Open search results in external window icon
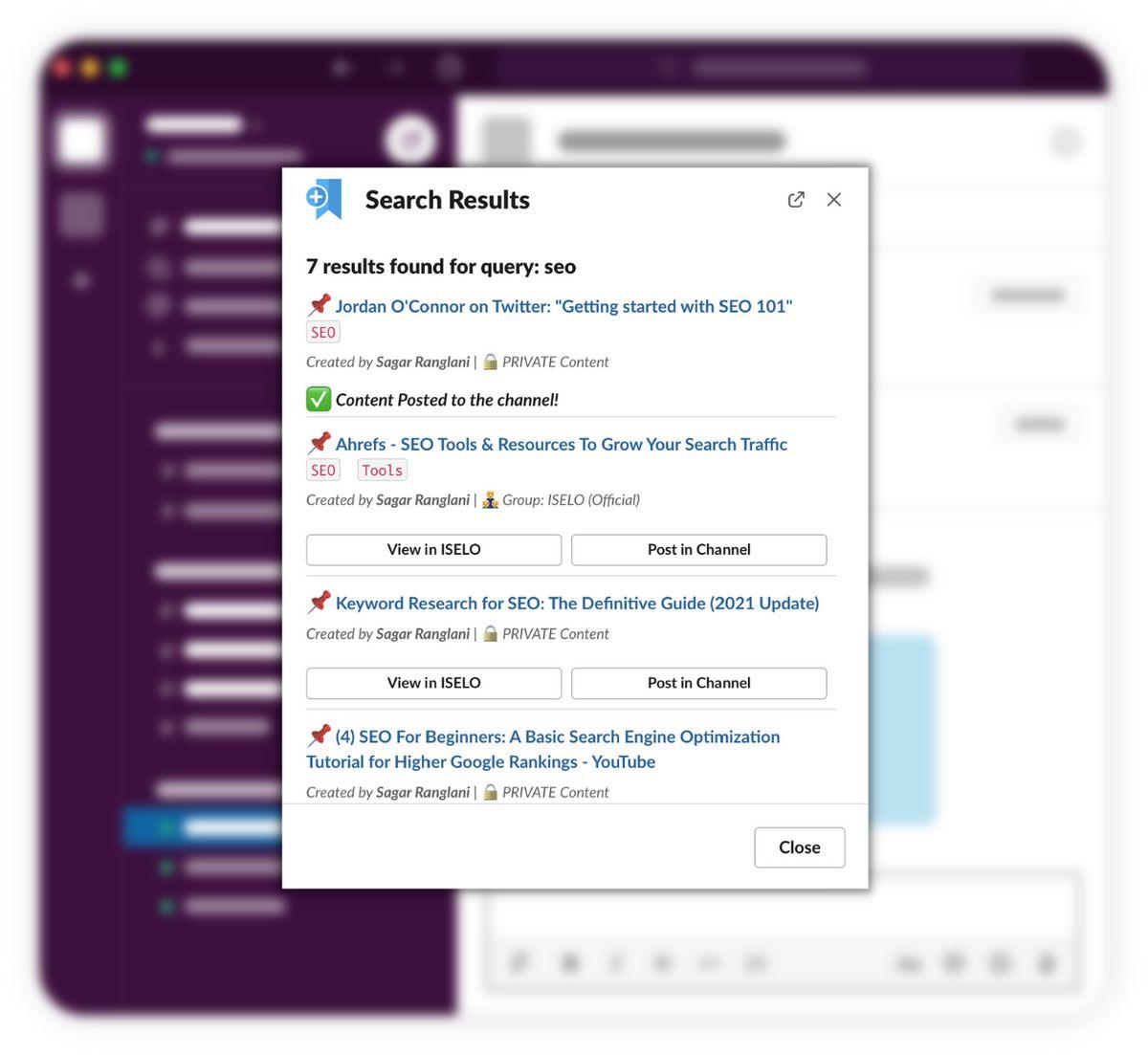The height and width of the screenshot is (1055, 1148). click(x=796, y=199)
